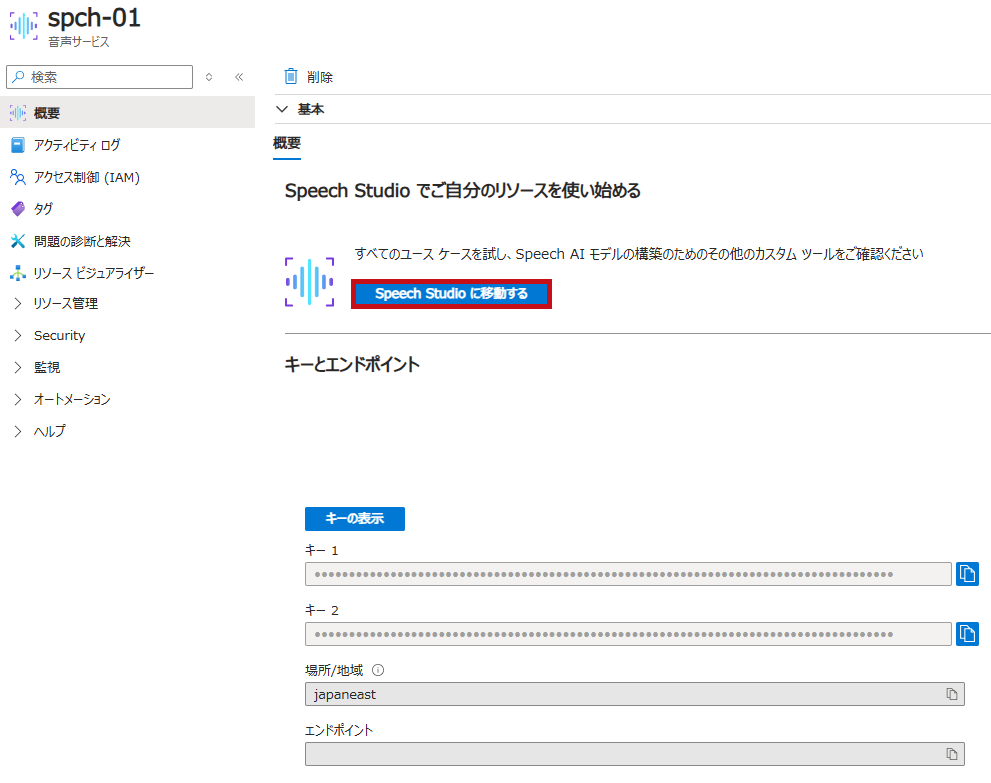991x783 pixels.
Task: Click the empty エンドポイント field
Action: point(635,754)
